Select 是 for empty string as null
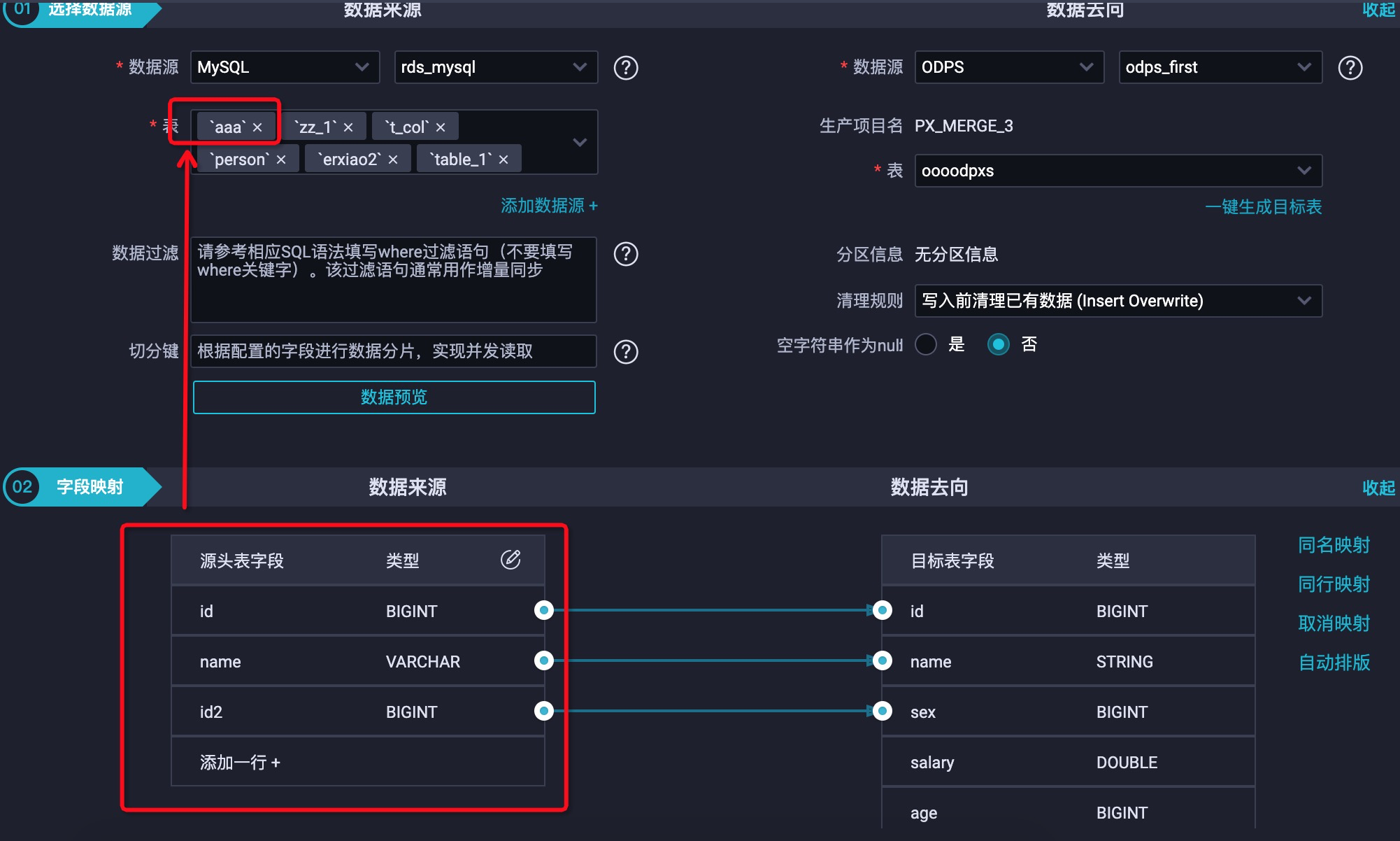1400x841 pixels. tap(926, 344)
